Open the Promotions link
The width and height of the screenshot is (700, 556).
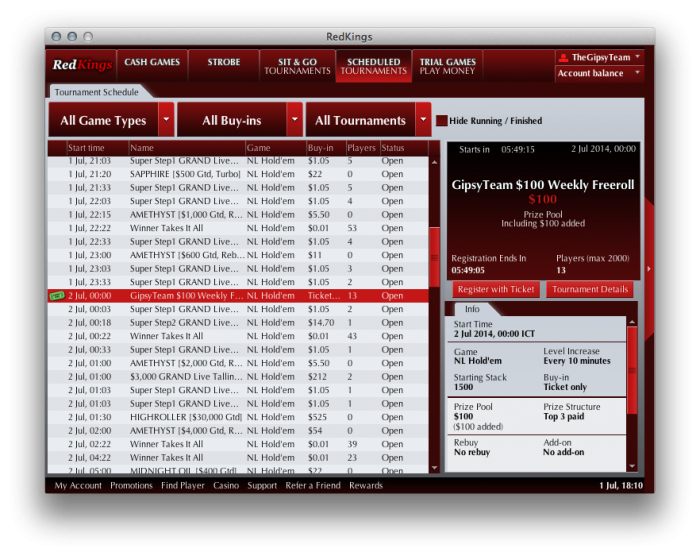coord(131,485)
